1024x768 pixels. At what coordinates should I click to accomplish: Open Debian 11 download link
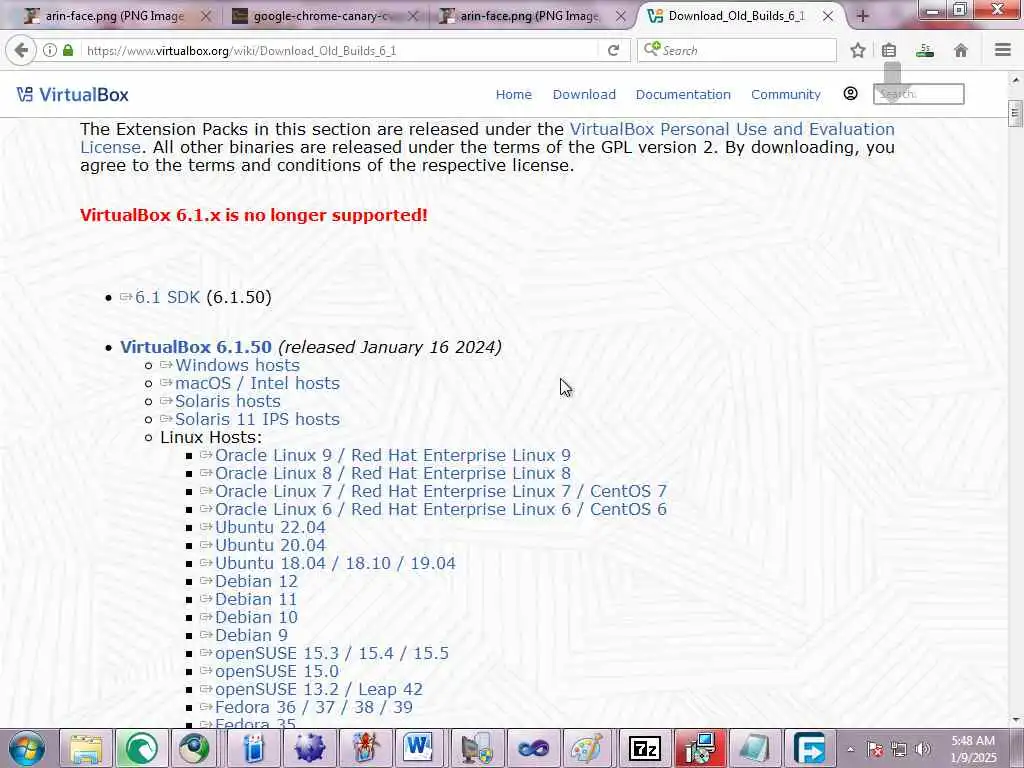[x=256, y=599]
